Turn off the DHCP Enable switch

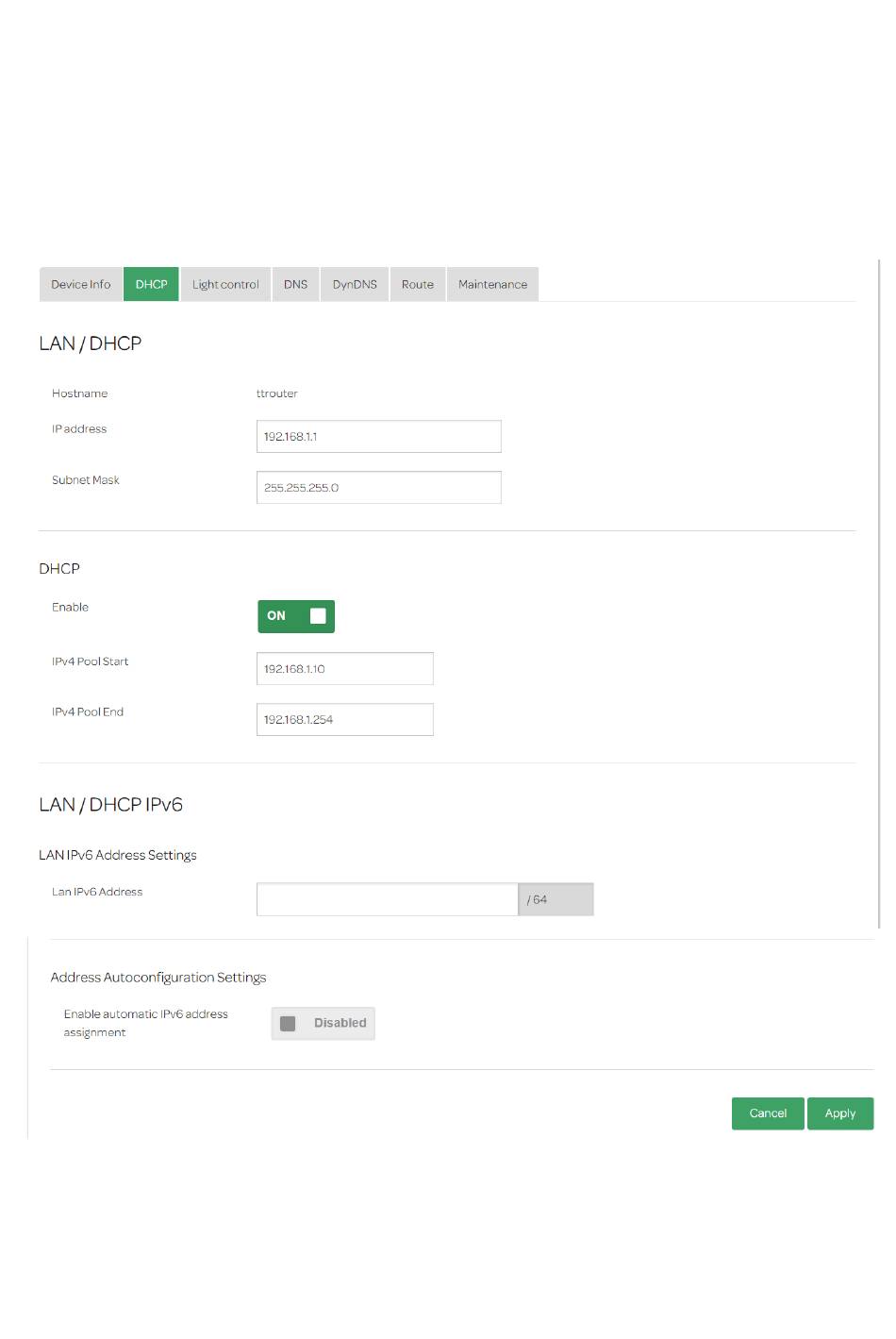pos(296,616)
